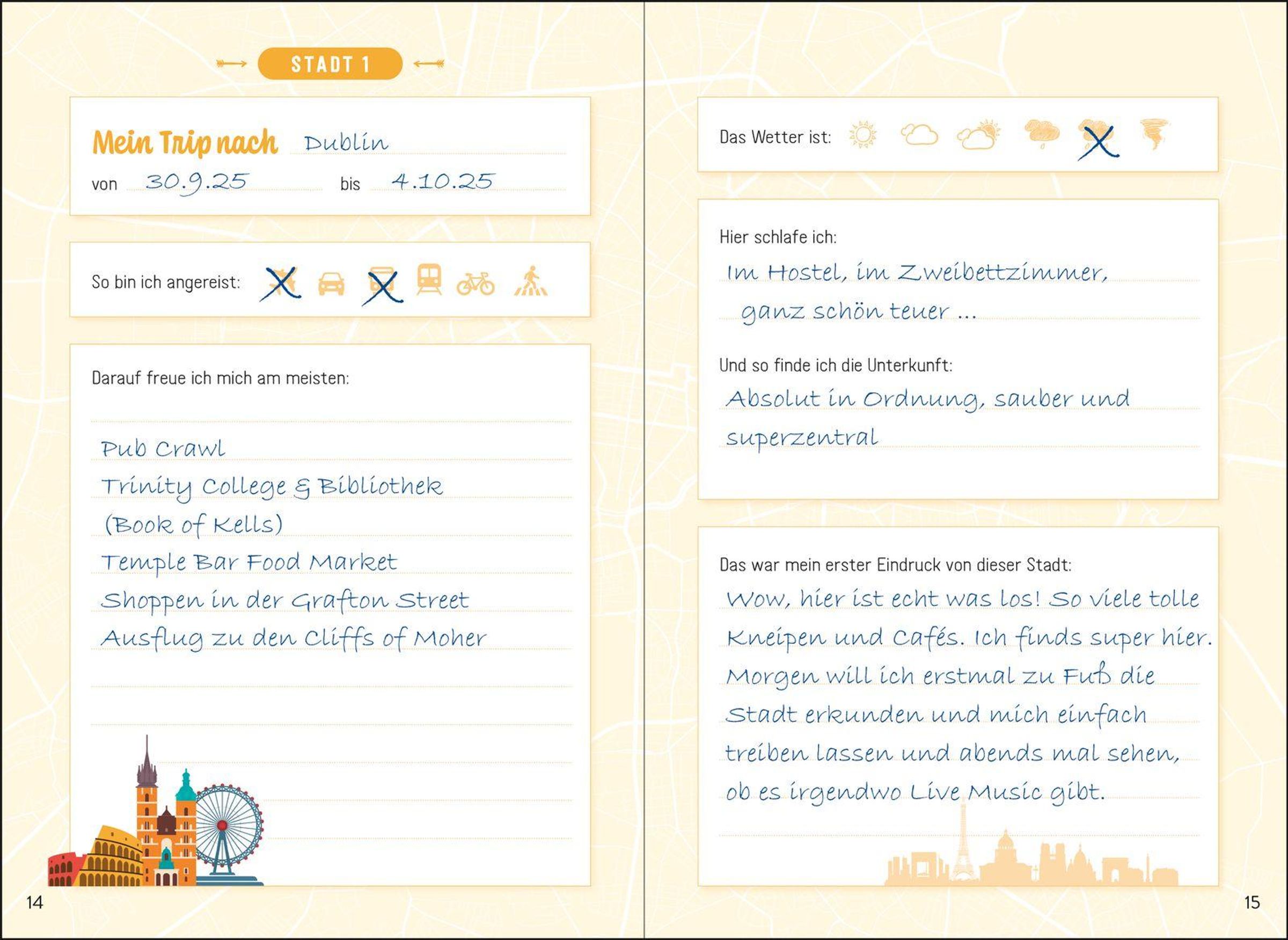
Task: Select the train transport icon
Action: pos(429,279)
